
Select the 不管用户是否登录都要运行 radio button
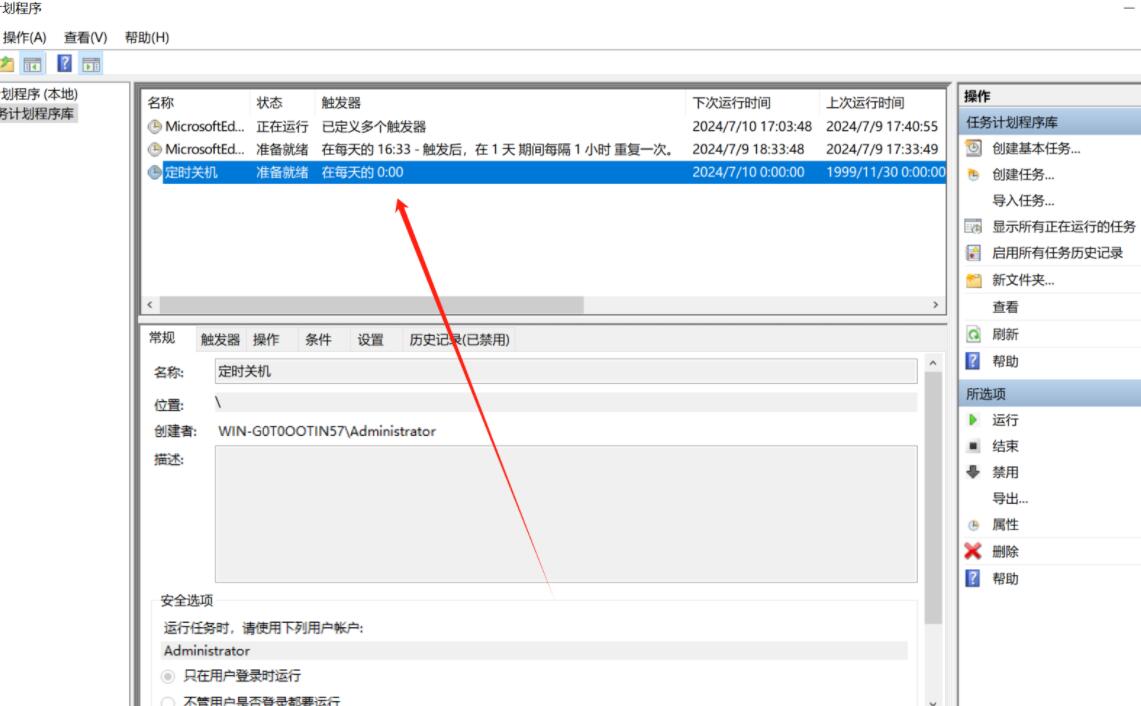[168, 702]
